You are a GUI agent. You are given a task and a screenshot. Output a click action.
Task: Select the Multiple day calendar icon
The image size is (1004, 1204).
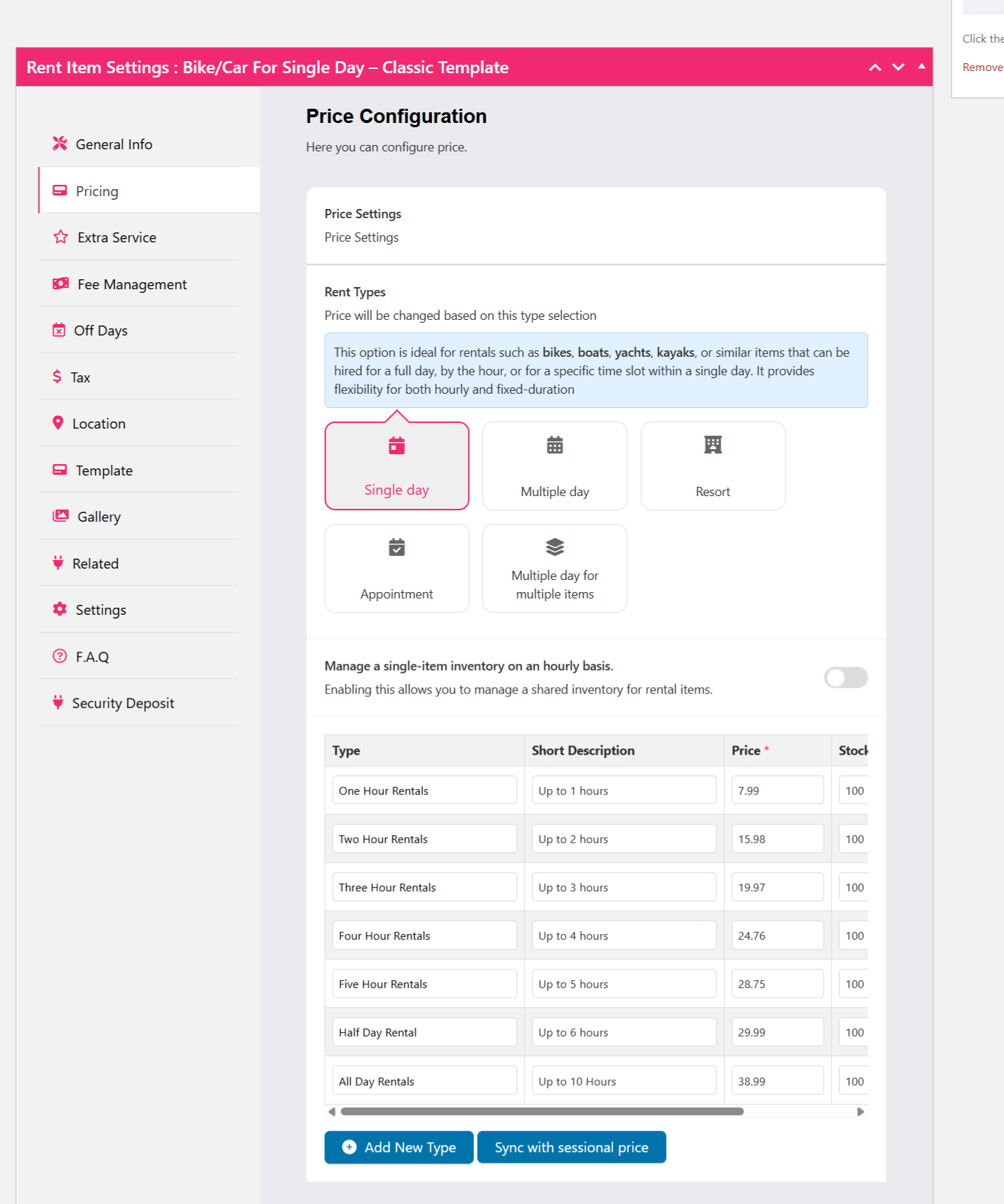pos(554,445)
